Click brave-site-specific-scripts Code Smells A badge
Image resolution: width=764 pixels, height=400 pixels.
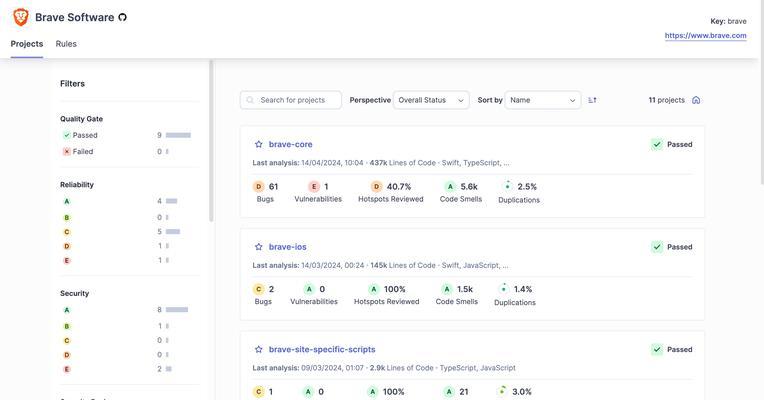tap(449, 391)
